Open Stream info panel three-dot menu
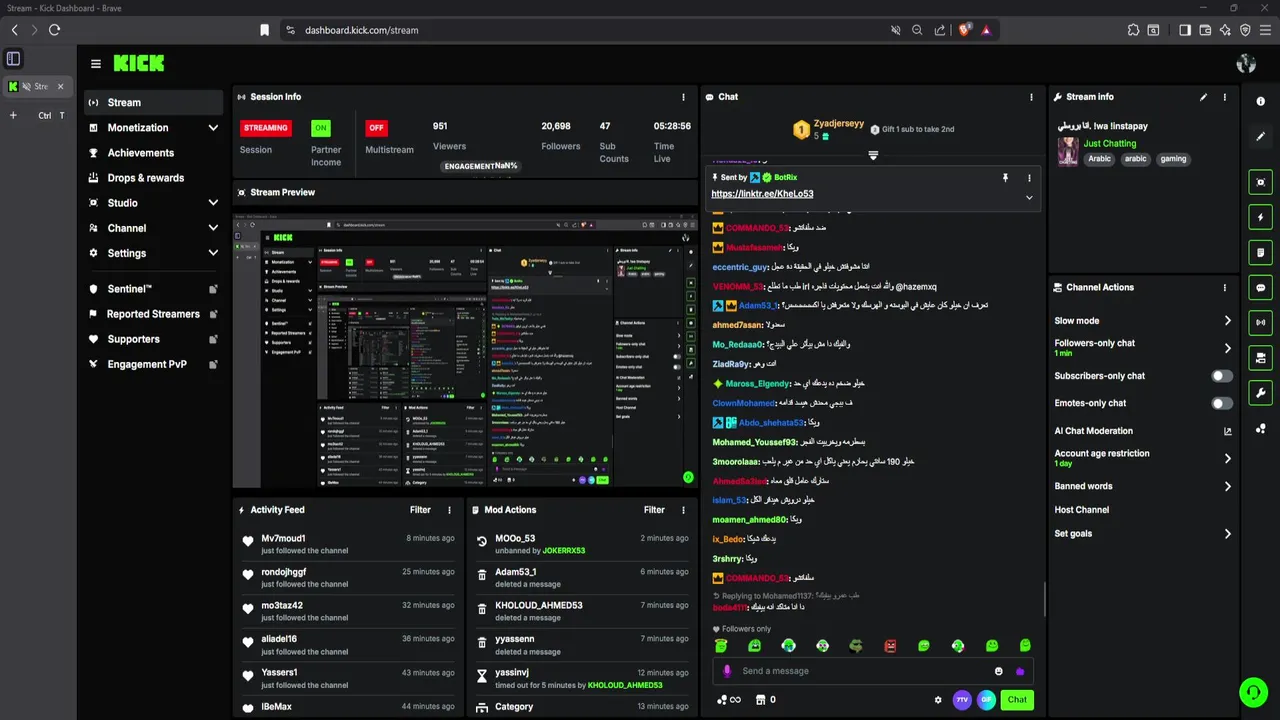Screen dimensions: 1280x720 click(x=1225, y=97)
